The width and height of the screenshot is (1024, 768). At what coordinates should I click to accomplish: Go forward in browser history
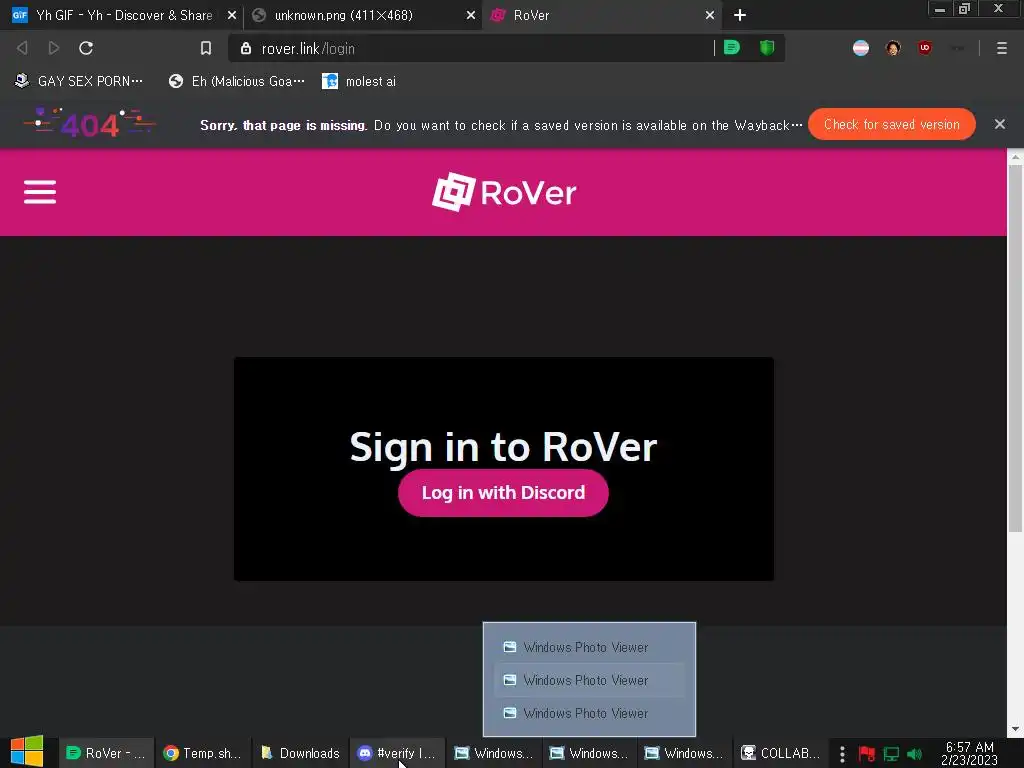click(54, 48)
